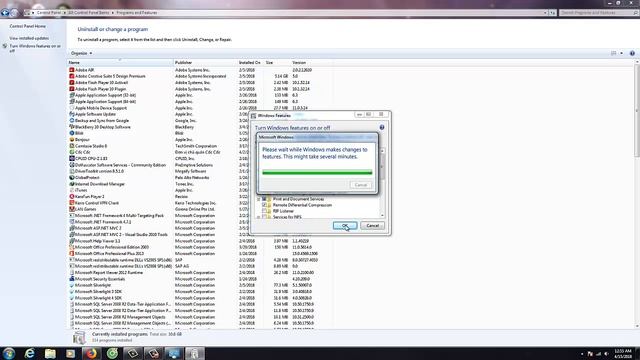Click the volume icon in system tray
Image resolution: width=640 pixels, height=360 pixels.
[x=606, y=354]
